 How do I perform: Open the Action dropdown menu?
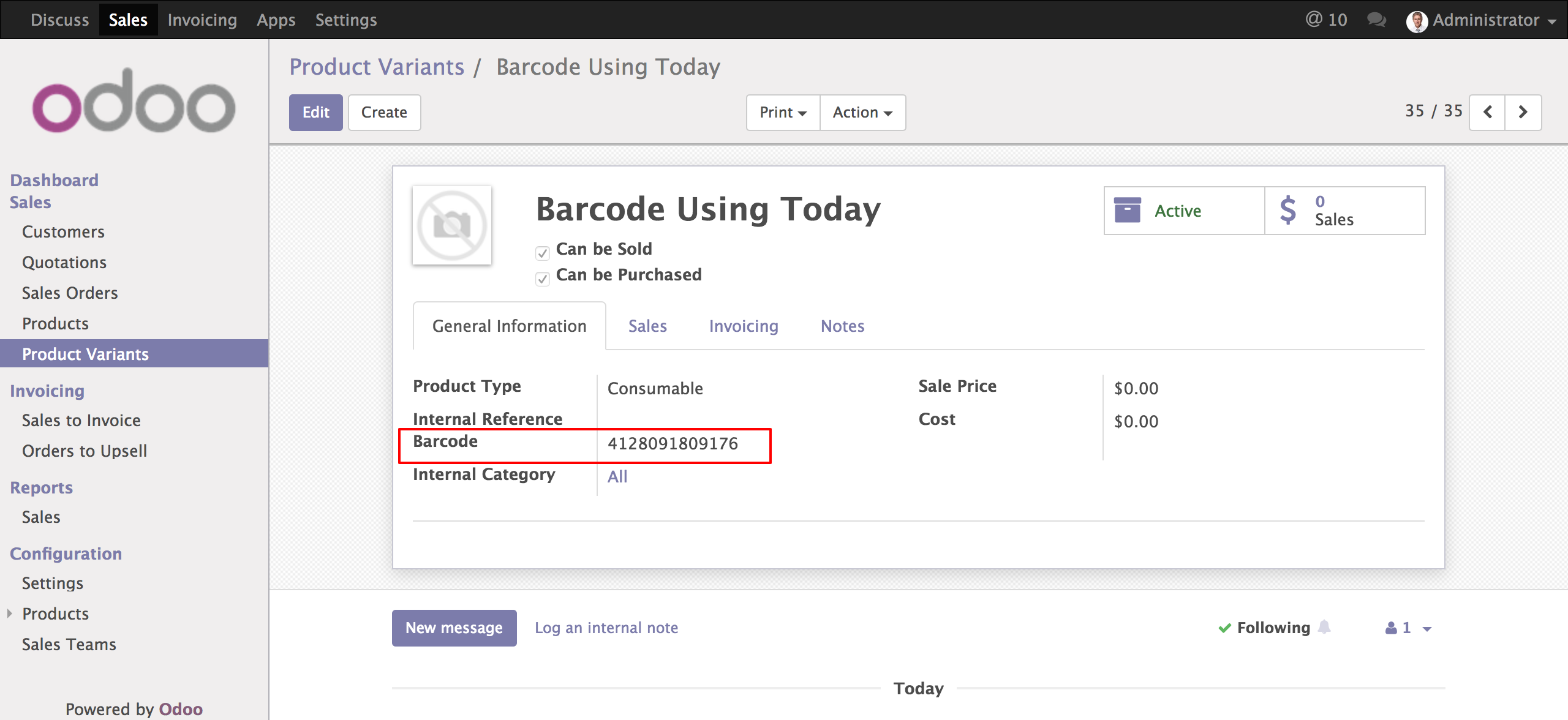pyautogui.click(x=862, y=113)
